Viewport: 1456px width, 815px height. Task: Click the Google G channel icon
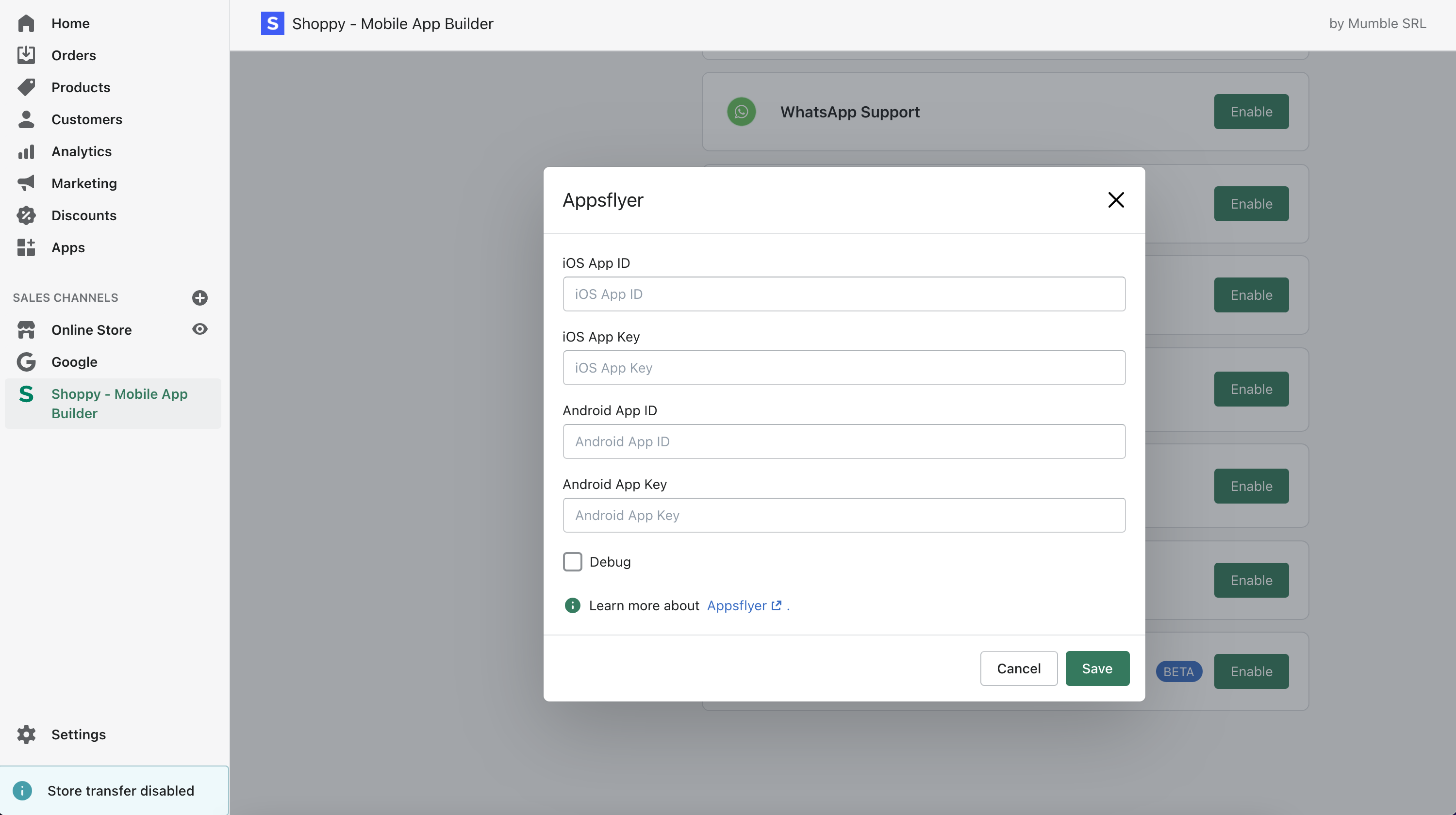point(26,361)
